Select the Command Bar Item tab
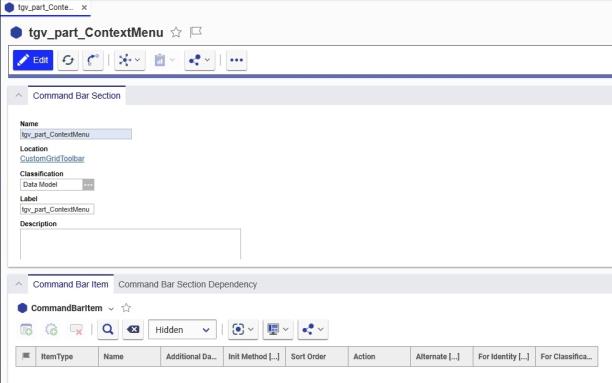612x383 pixels. point(71,284)
